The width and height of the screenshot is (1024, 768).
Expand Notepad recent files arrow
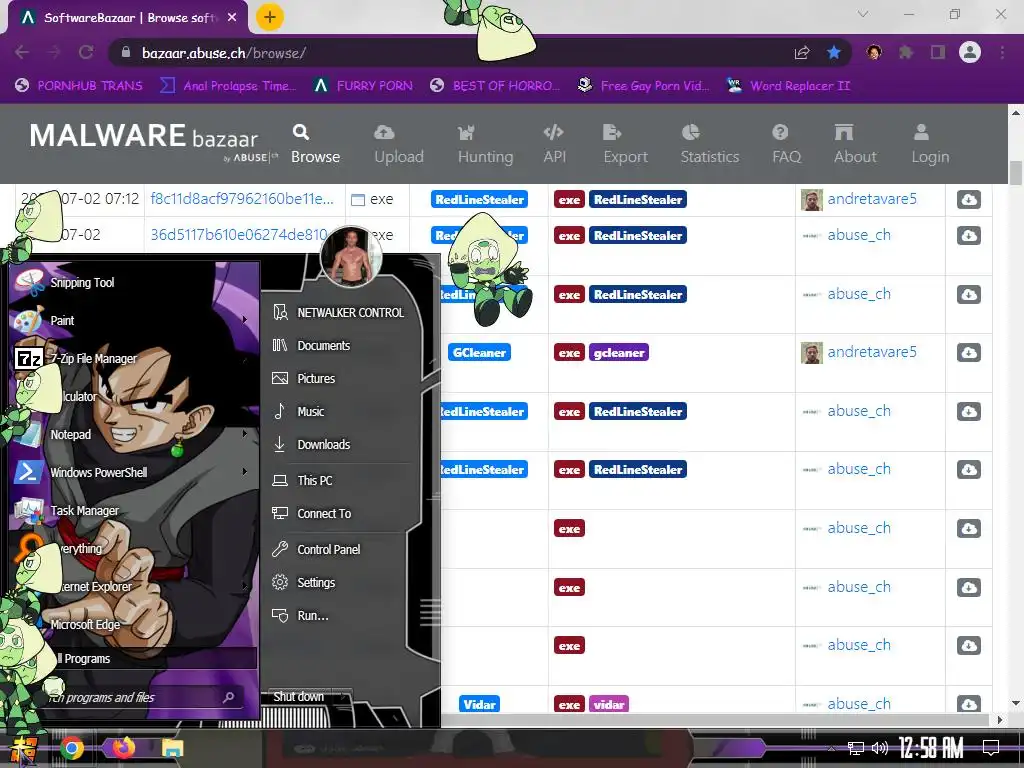point(245,433)
